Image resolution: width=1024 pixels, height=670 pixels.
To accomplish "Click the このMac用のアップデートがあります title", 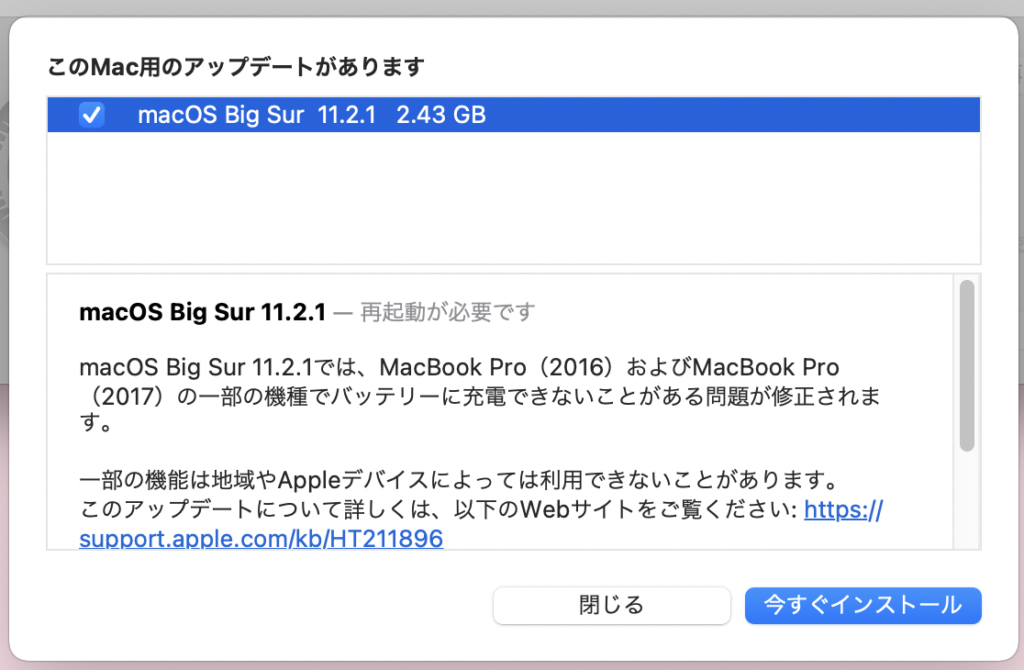I will click(x=236, y=67).
